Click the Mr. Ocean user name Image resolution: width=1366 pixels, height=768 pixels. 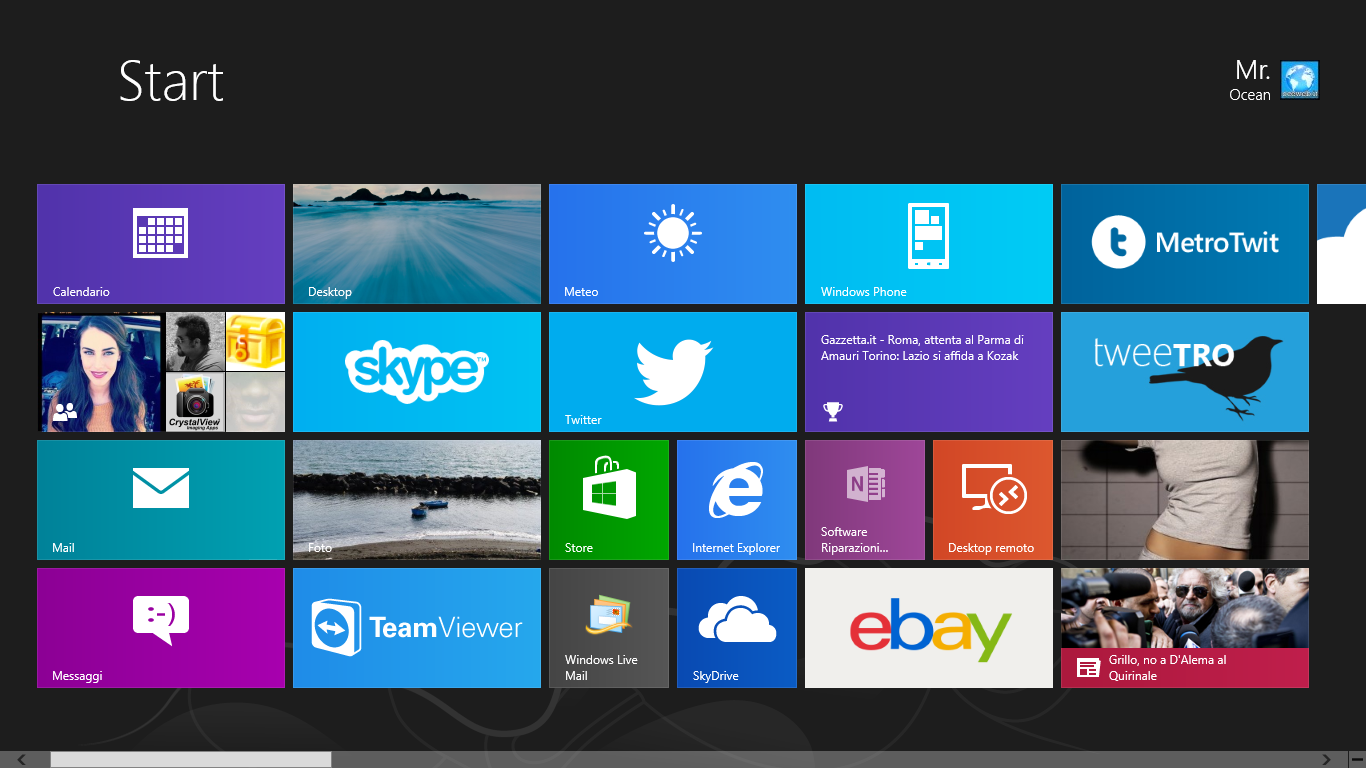click(x=1250, y=80)
